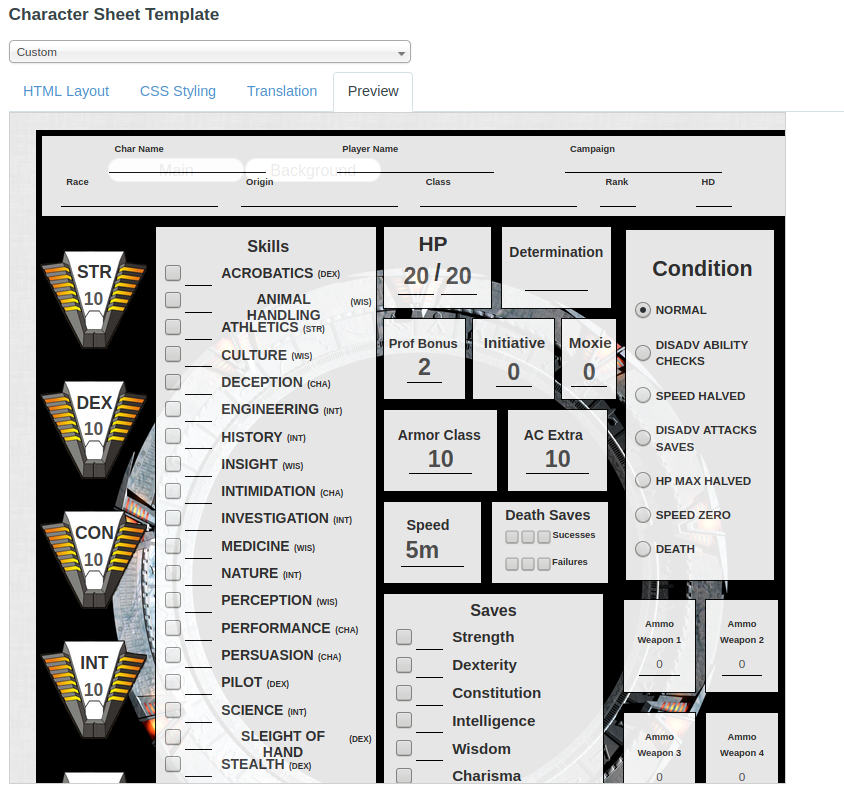
Task: Toggle the Acrobatics skill checkbox
Action: pyautogui.click(x=174, y=273)
